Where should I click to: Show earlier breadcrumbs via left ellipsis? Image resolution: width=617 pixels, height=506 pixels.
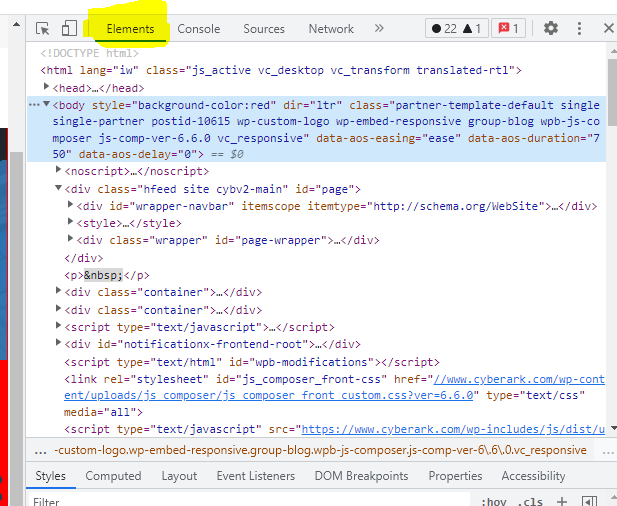[40, 451]
